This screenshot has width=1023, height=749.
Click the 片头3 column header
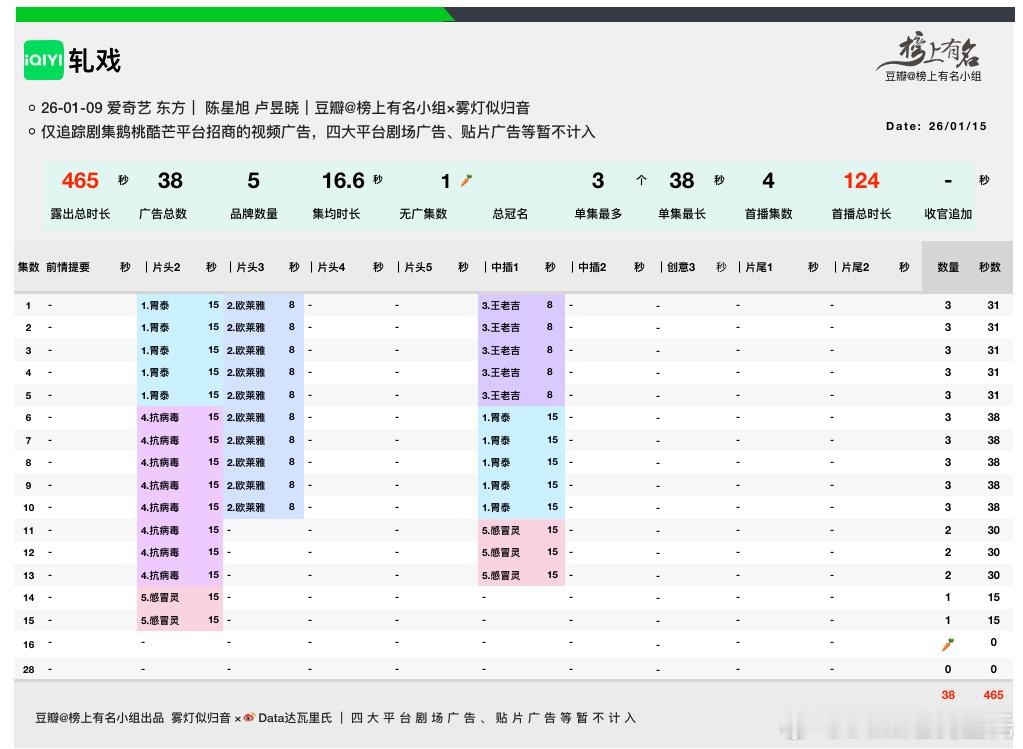(250, 267)
